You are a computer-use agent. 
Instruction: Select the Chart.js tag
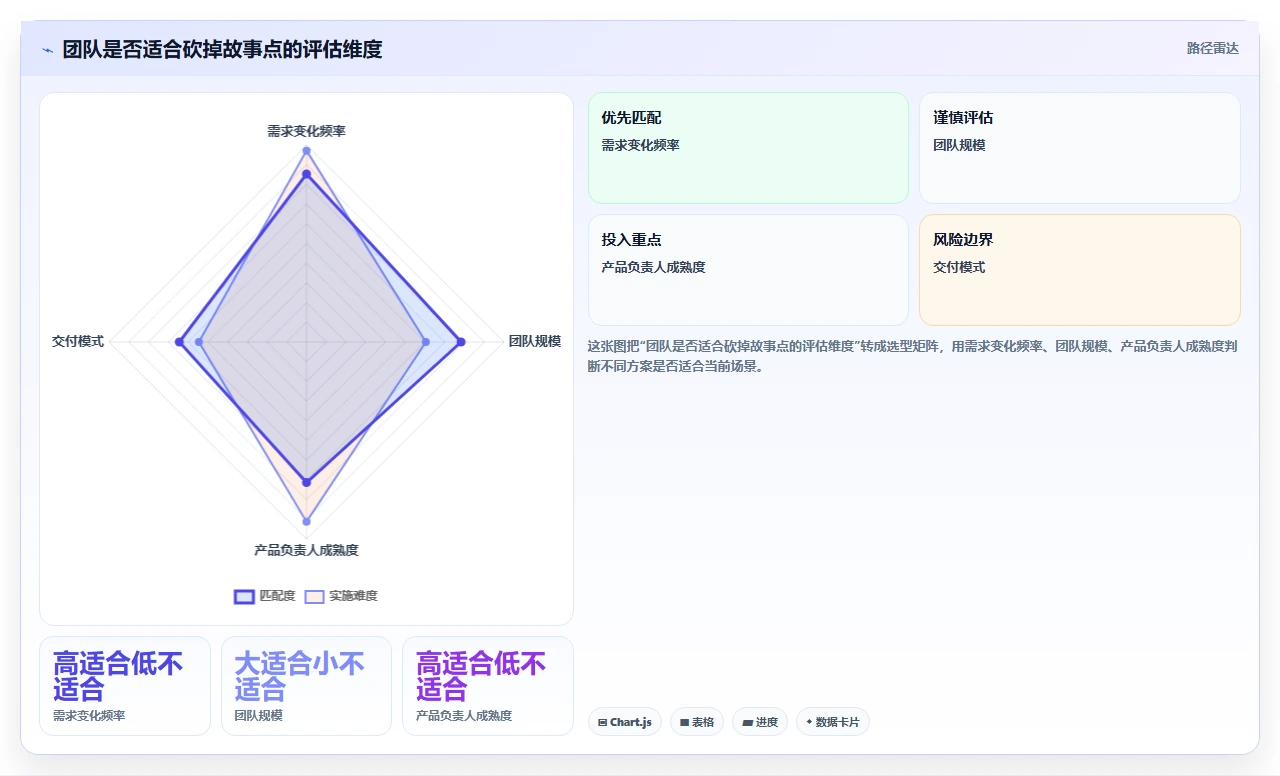625,722
